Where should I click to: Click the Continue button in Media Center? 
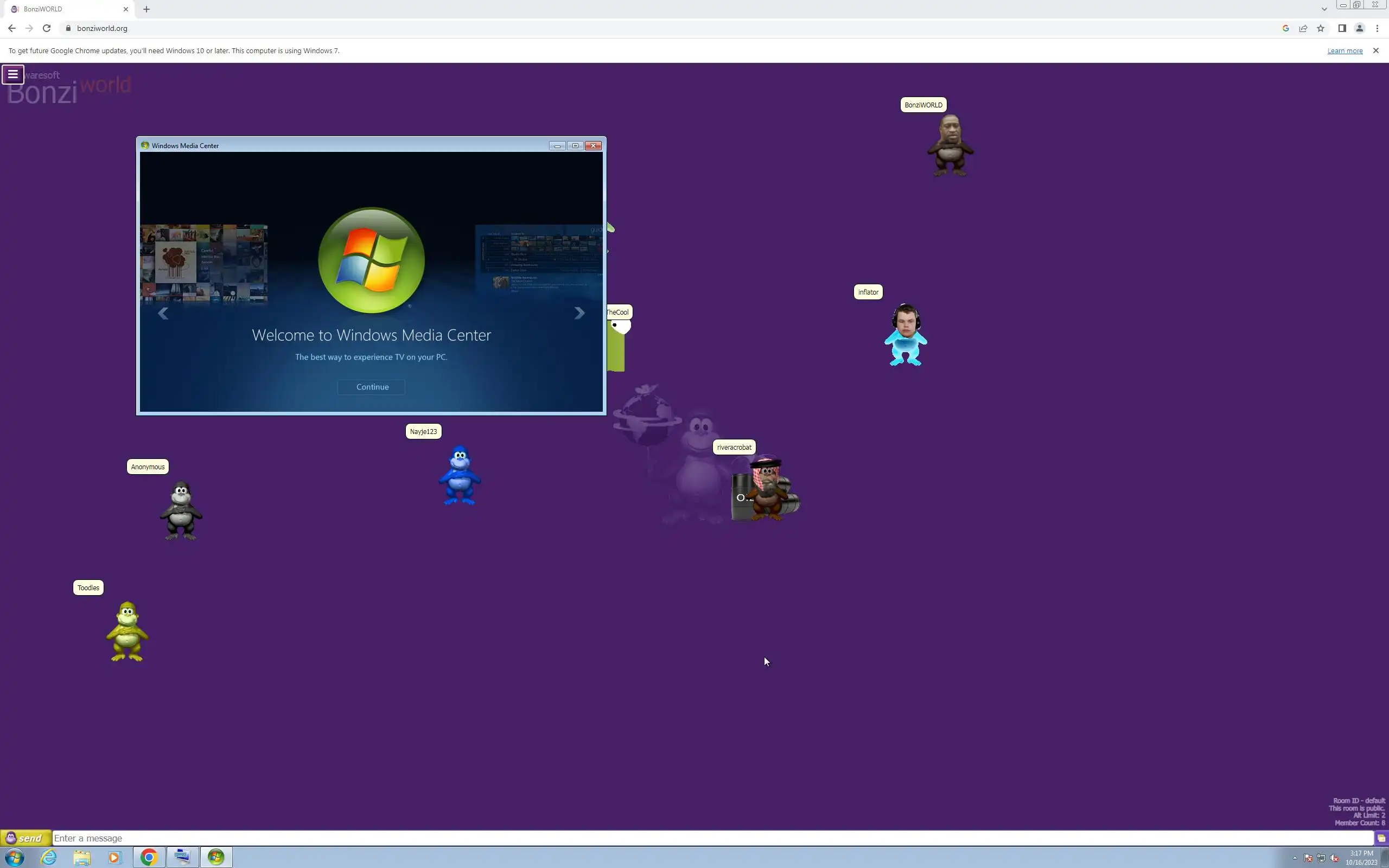point(371,387)
